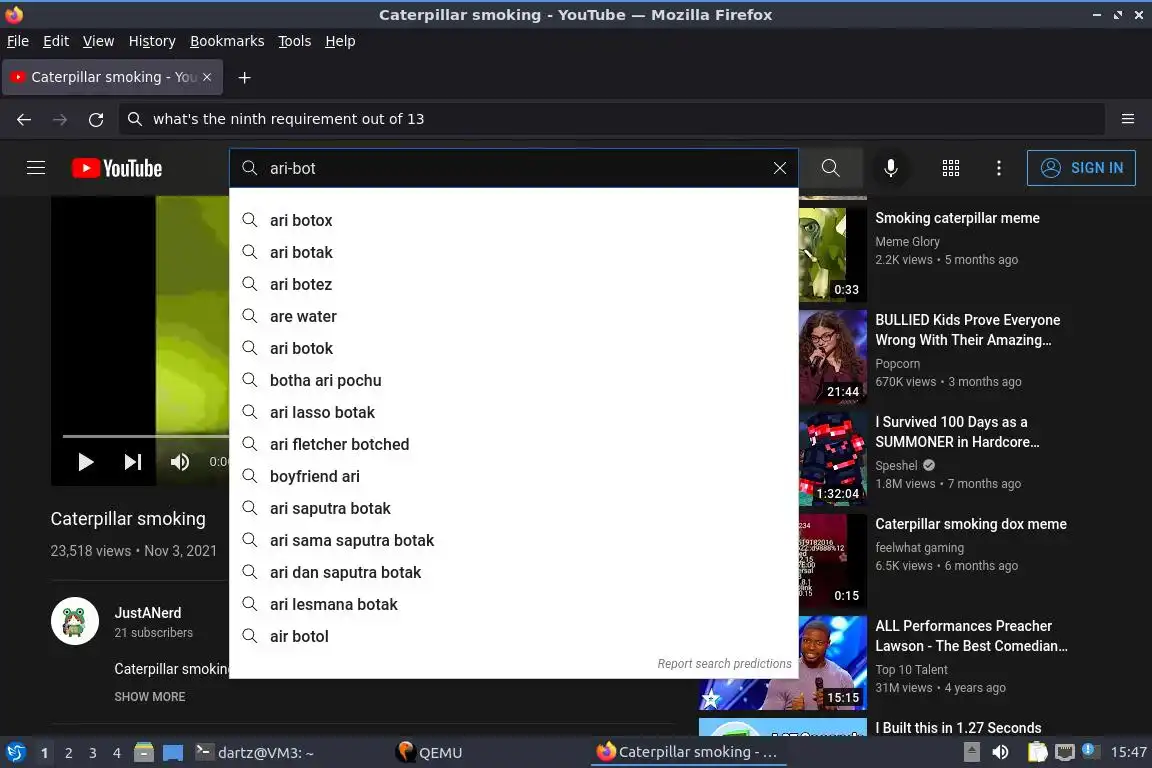Choose the 'ari botez' suggestion
This screenshot has height=768, width=1152.
click(x=514, y=284)
